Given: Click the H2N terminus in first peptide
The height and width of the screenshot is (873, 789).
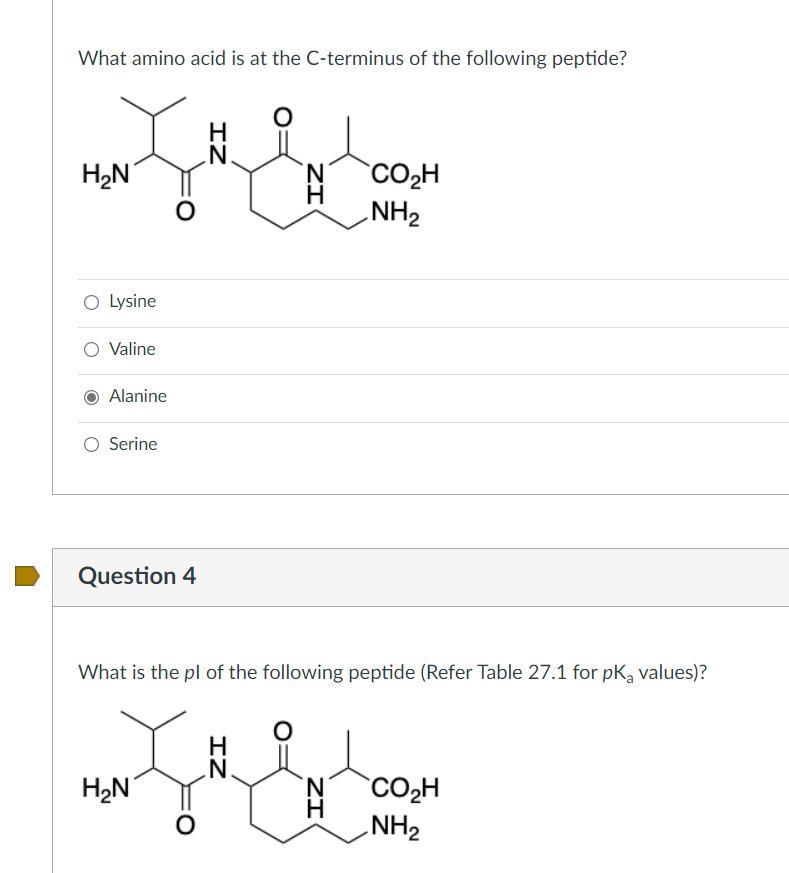Looking at the screenshot, I should pos(104,175).
